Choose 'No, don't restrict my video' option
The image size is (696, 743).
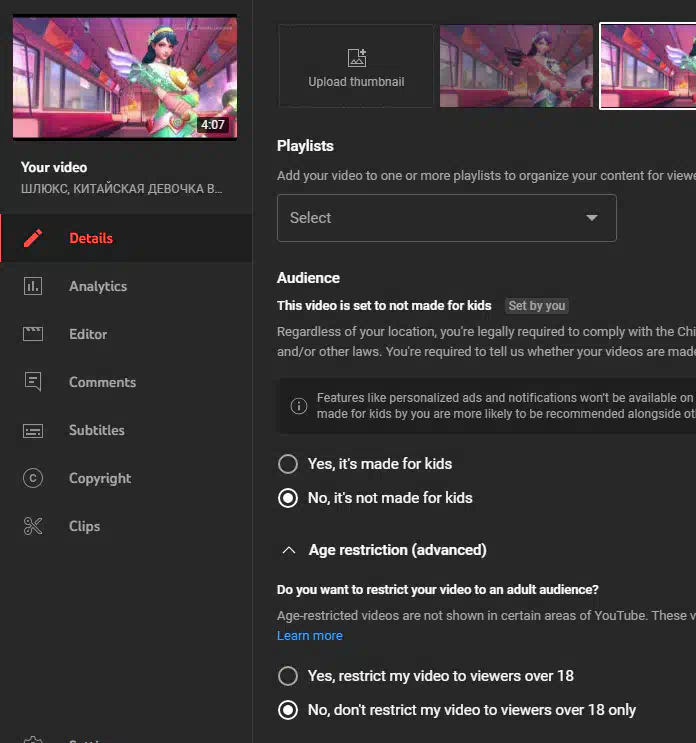coord(288,710)
